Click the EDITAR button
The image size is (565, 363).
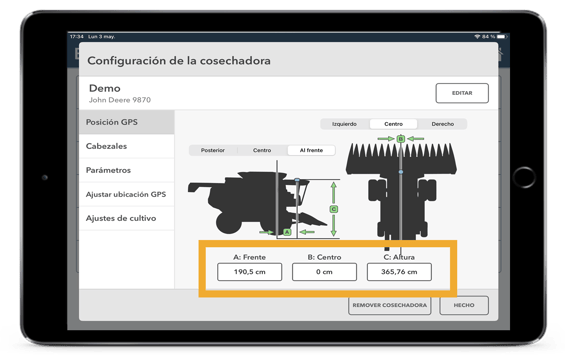tap(462, 93)
